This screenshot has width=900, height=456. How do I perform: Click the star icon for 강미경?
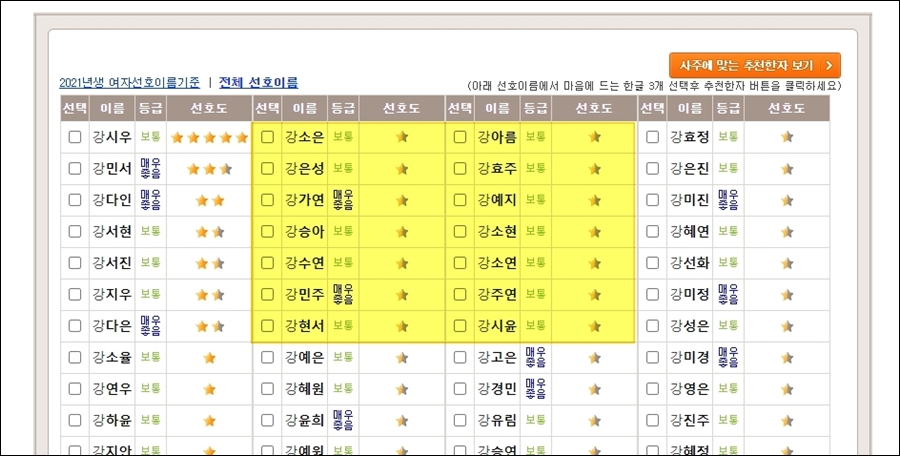[x=787, y=358]
